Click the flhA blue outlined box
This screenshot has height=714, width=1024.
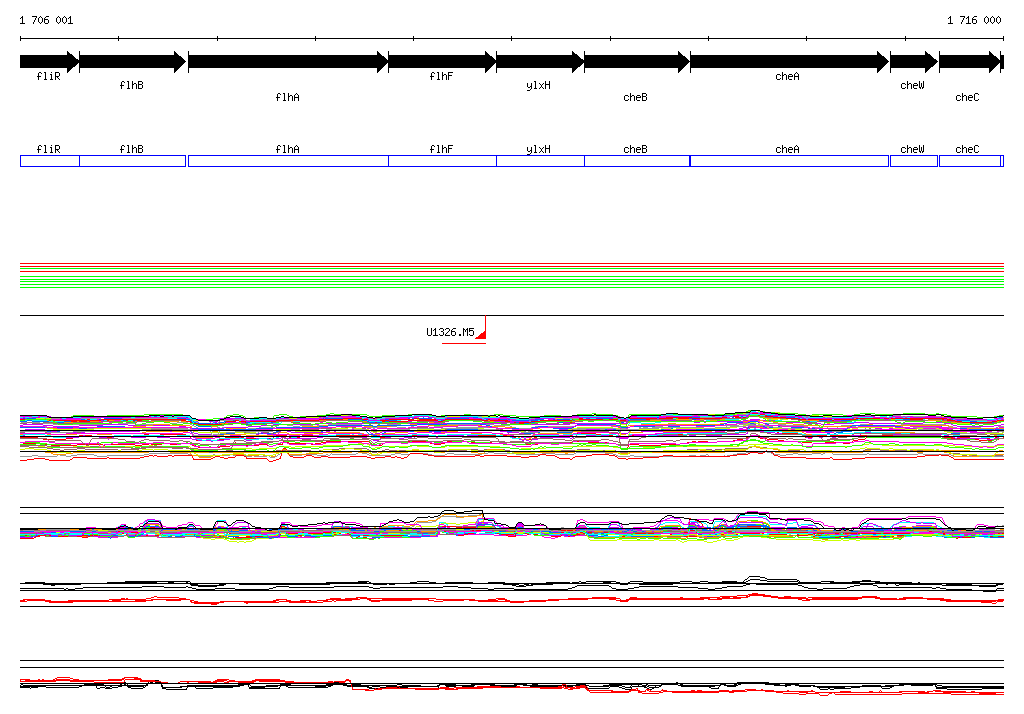click(x=288, y=161)
